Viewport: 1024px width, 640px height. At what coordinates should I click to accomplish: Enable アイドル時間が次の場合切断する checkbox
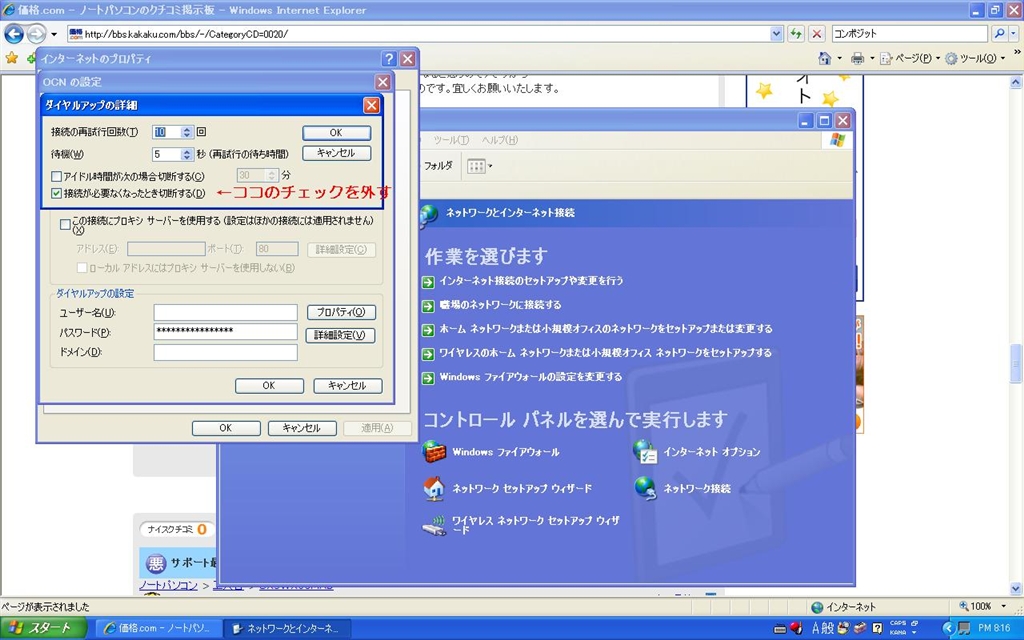point(56,176)
